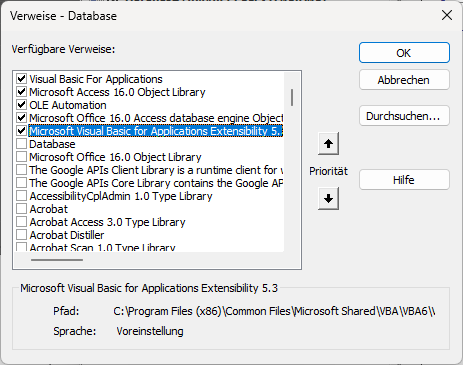
Task: Uncheck VBA Extensibility 5.3 checkbox
Action: (x=22, y=131)
